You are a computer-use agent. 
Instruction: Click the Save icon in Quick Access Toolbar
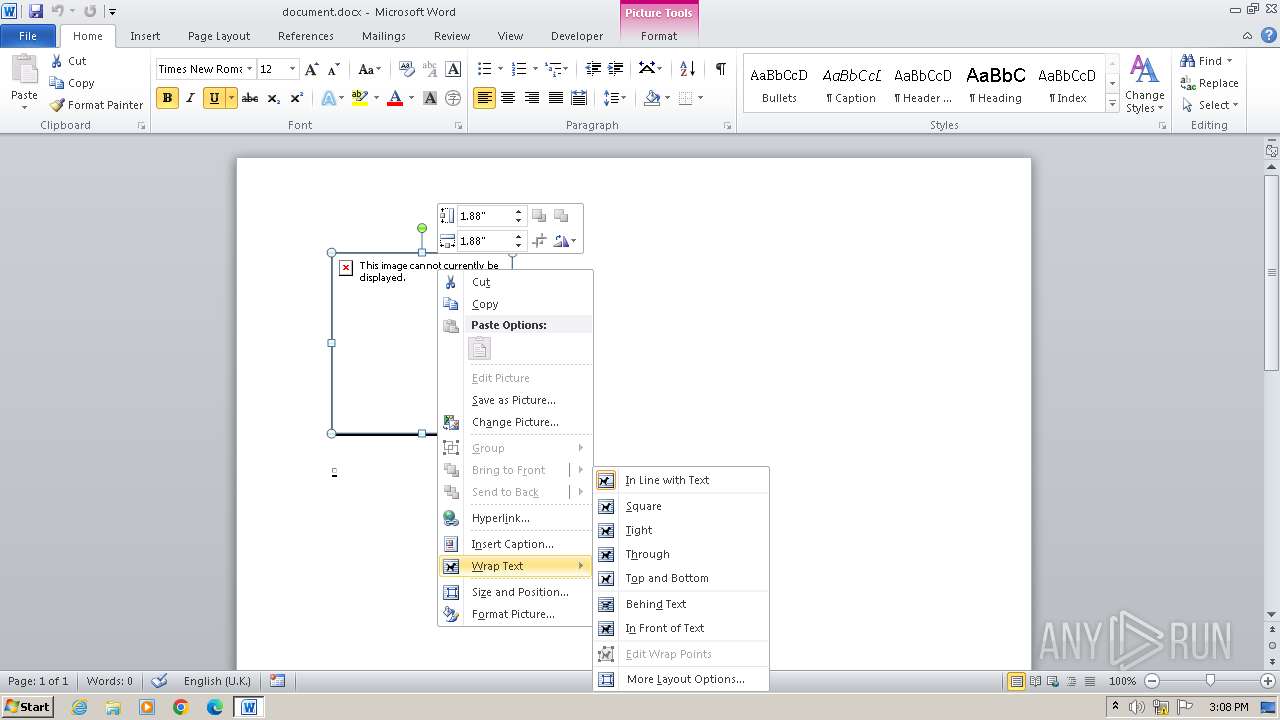point(36,12)
